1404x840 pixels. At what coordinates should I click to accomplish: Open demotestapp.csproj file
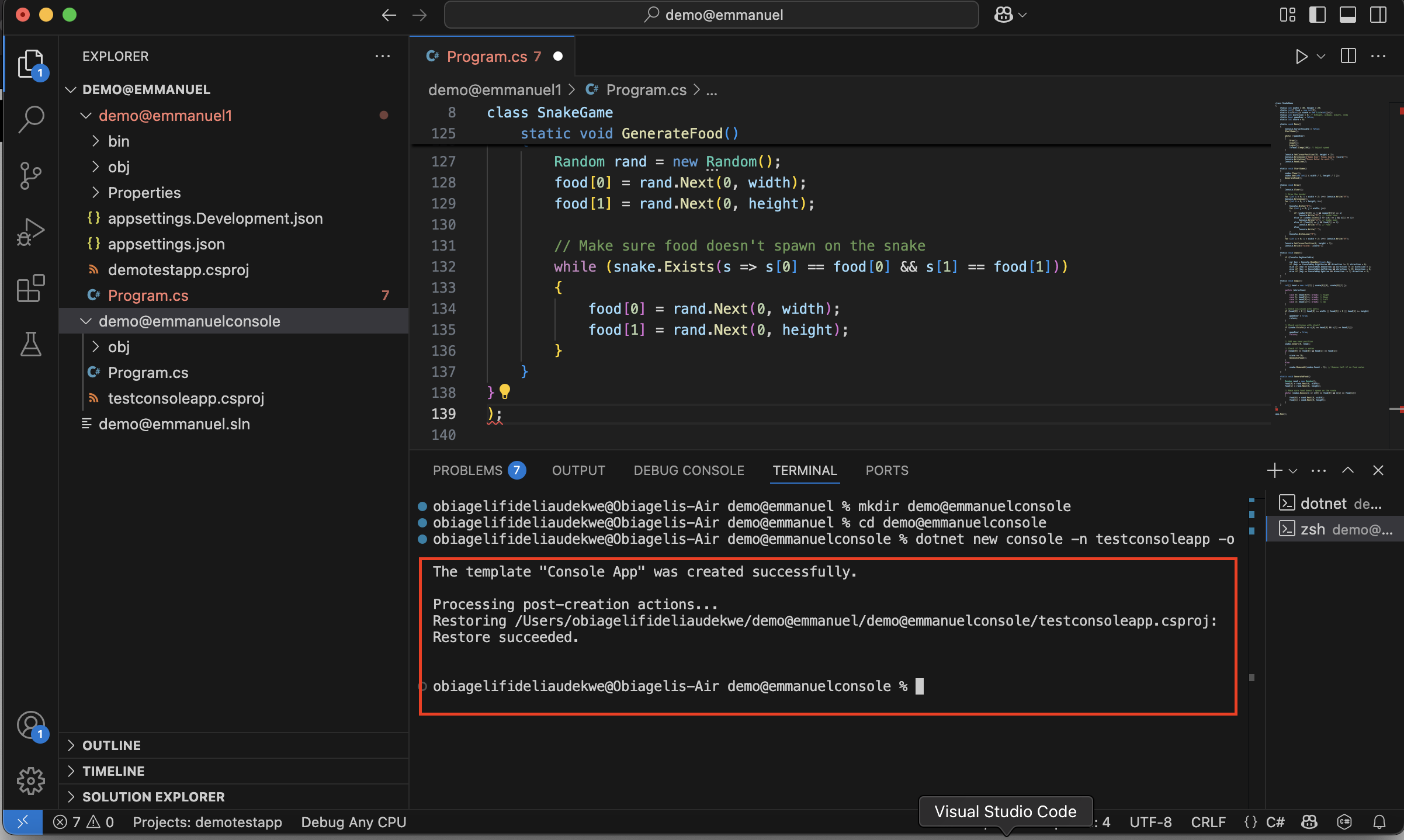point(234,269)
